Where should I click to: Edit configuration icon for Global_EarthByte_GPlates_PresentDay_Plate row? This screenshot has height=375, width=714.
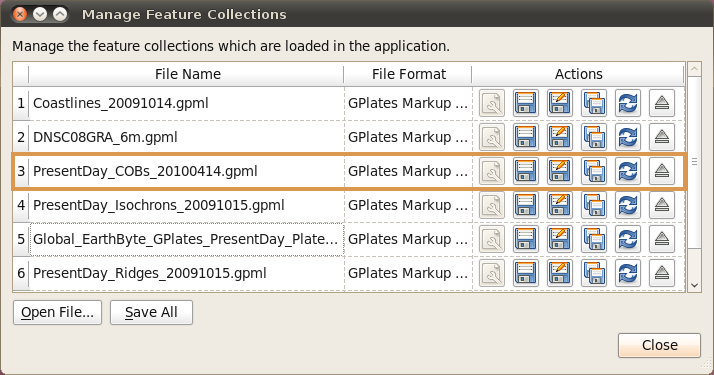click(x=492, y=239)
